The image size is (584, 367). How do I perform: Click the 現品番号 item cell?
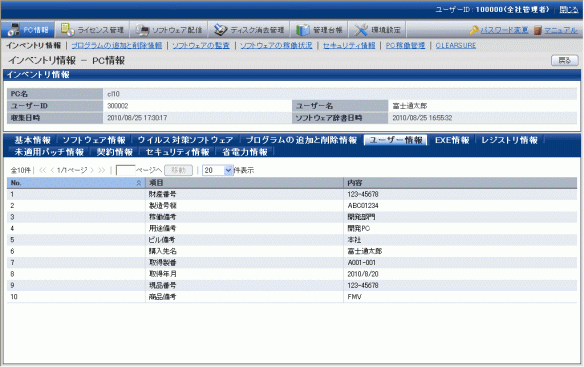(162, 285)
